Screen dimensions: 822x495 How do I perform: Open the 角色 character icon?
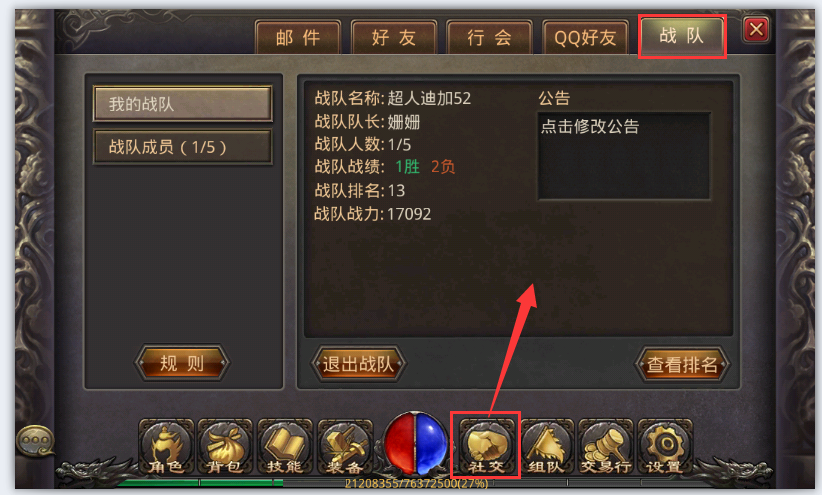tap(166, 446)
